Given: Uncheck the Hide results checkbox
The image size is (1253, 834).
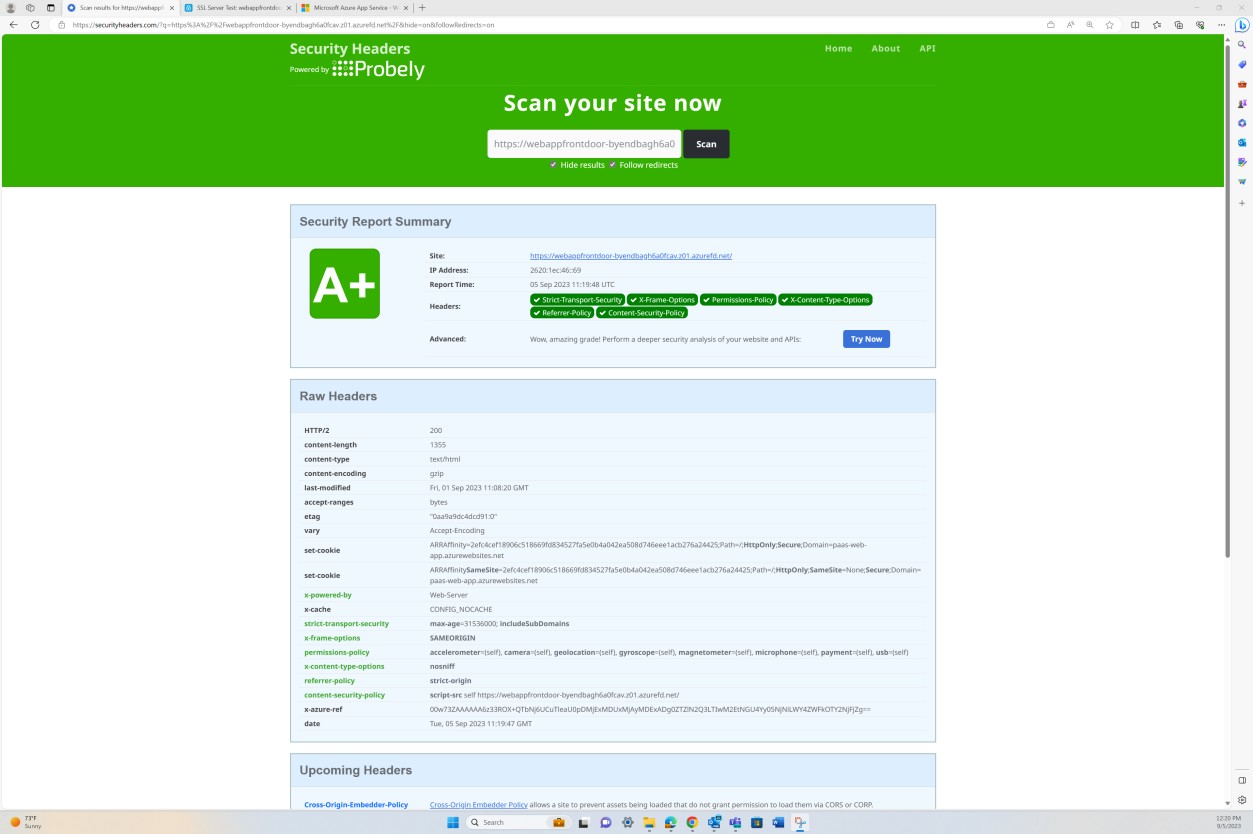Looking at the screenshot, I should pos(553,165).
